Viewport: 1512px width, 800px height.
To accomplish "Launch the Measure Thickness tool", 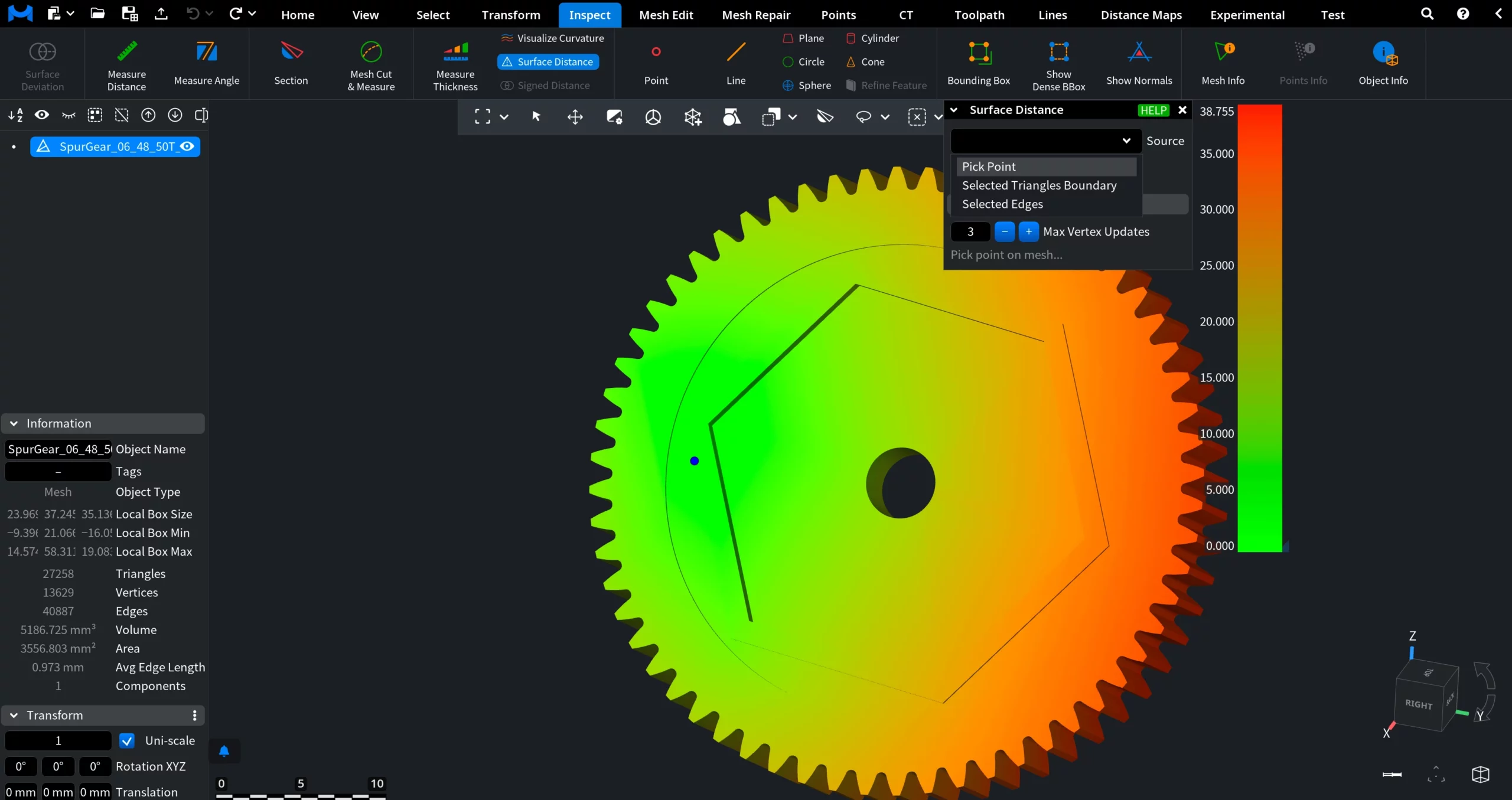I will point(454,65).
